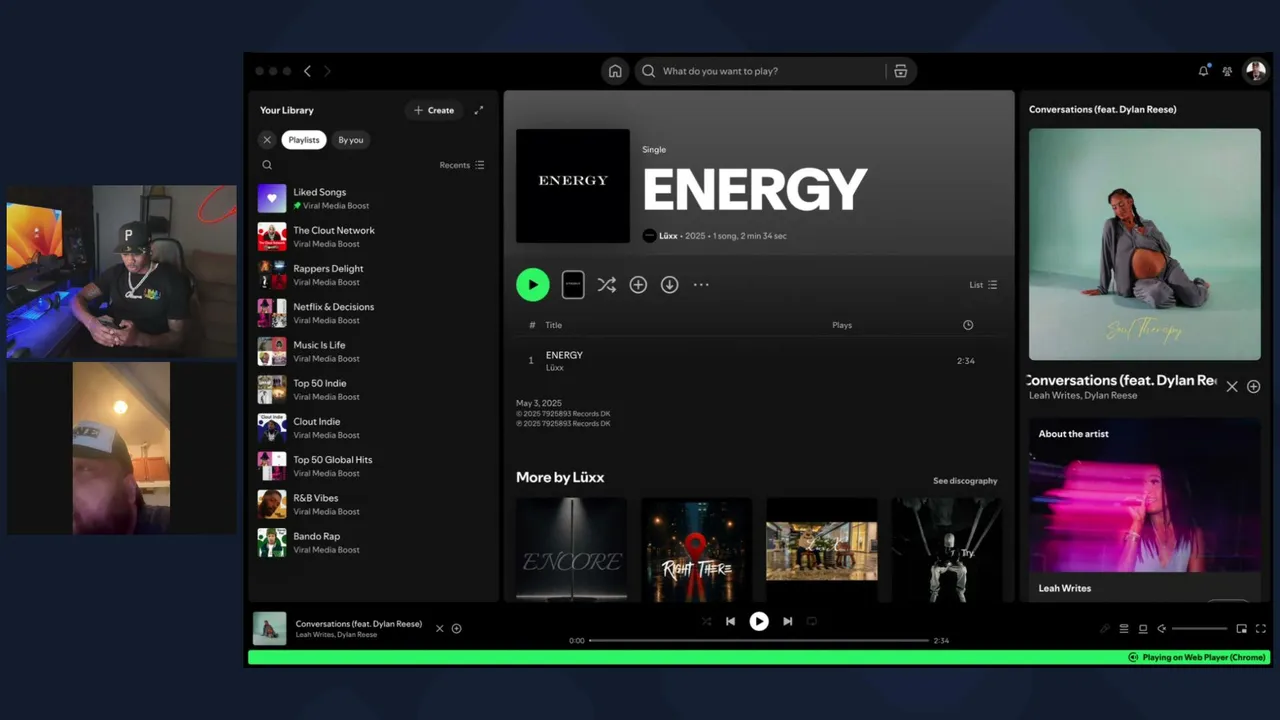Open Top 50 Indie playlist
The image size is (1280, 720).
372,389
